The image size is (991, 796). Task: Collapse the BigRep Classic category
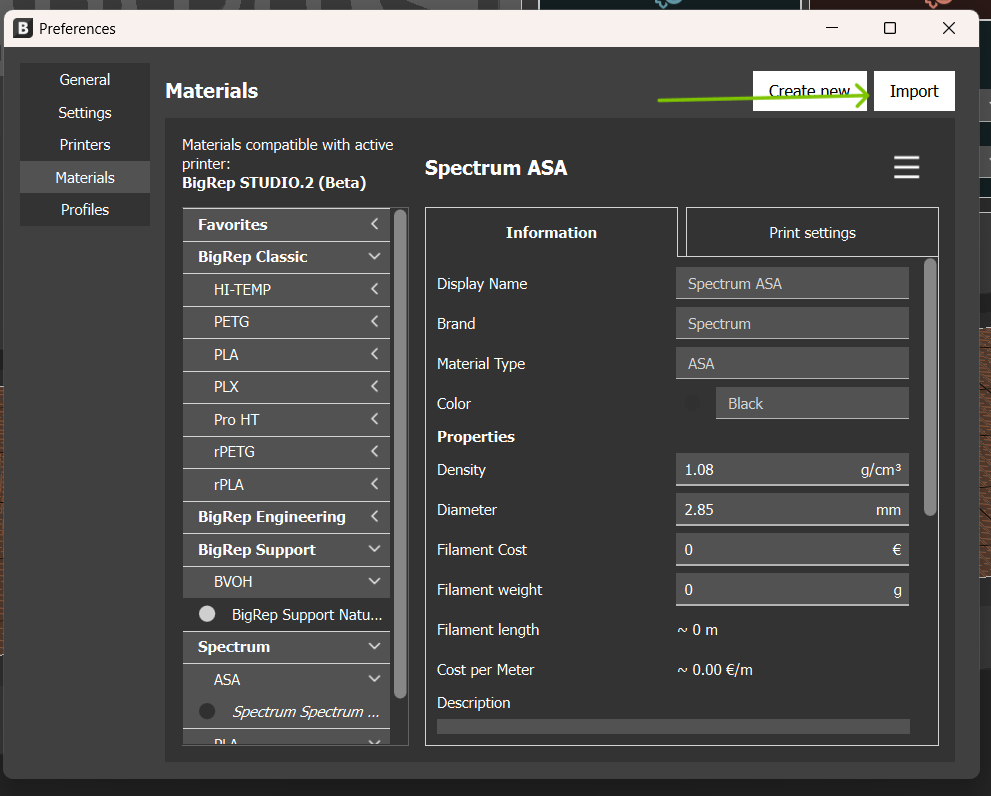tap(286, 257)
